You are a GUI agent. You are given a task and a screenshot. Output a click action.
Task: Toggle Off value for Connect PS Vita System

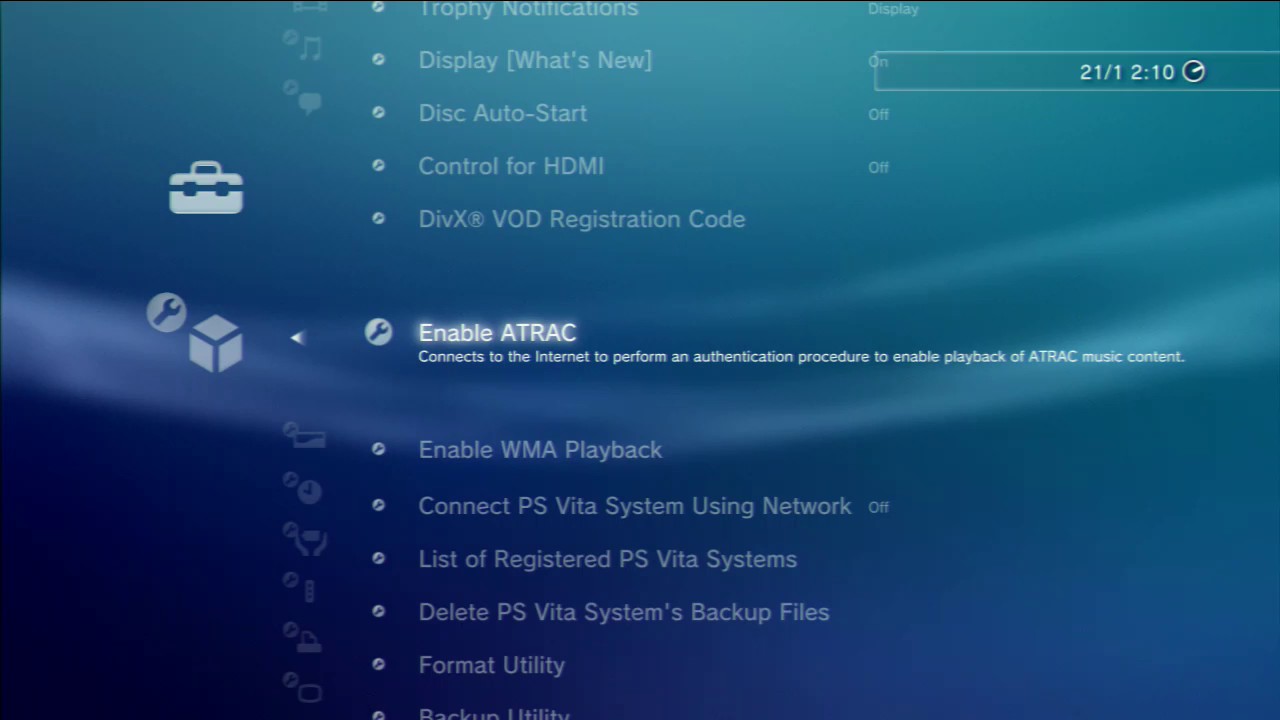click(878, 507)
